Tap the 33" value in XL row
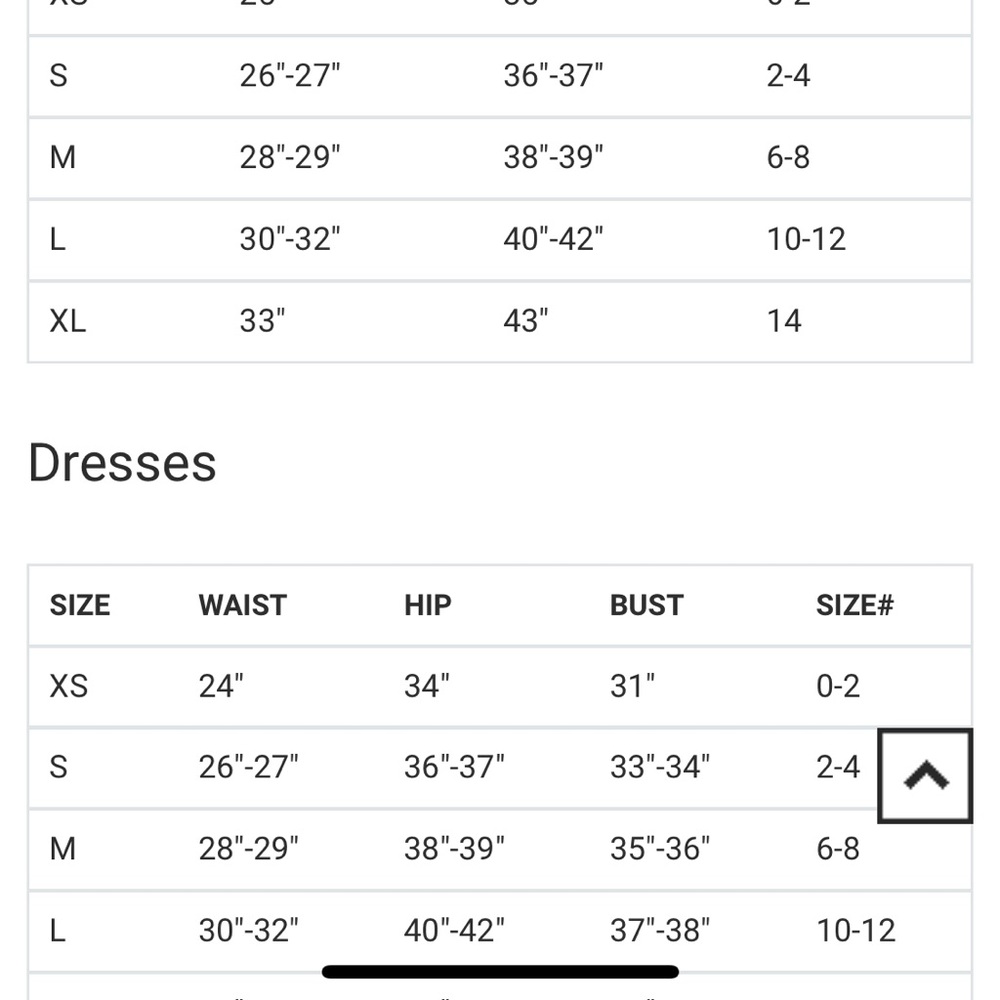Viewport: 1000px width, 1000px height. click(x=262, y=321)
